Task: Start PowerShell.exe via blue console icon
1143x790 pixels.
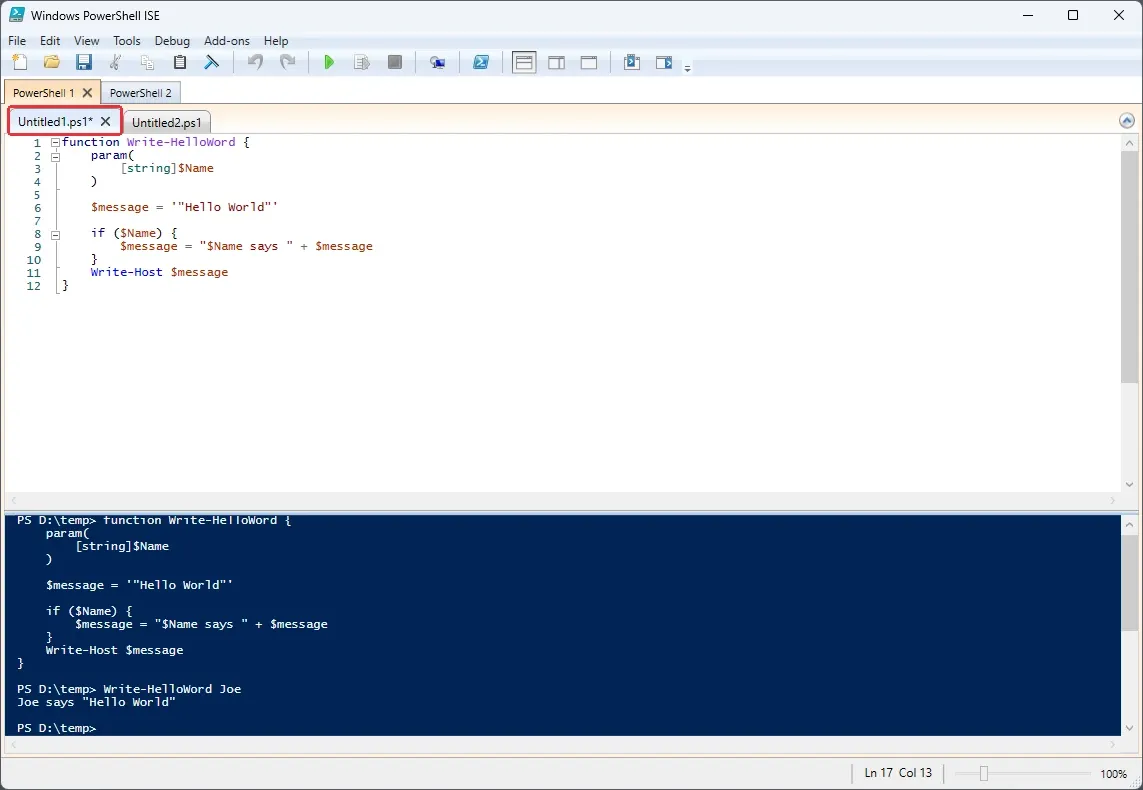Action: click(481, 62)
